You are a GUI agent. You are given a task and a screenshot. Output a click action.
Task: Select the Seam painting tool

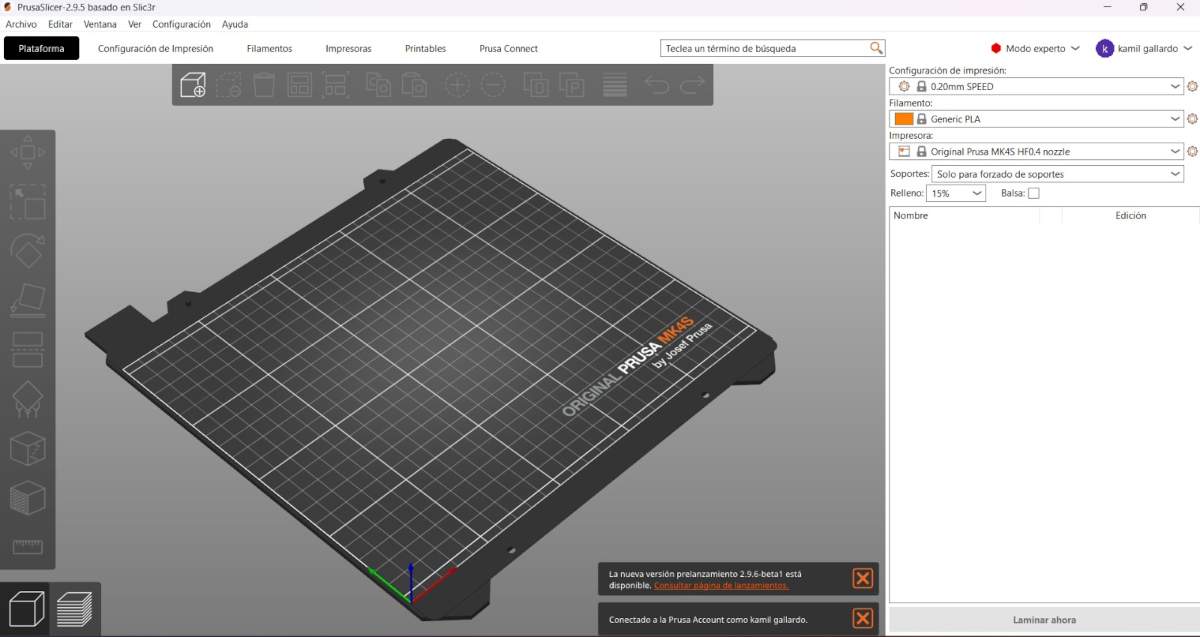click(x=27, y=449)
